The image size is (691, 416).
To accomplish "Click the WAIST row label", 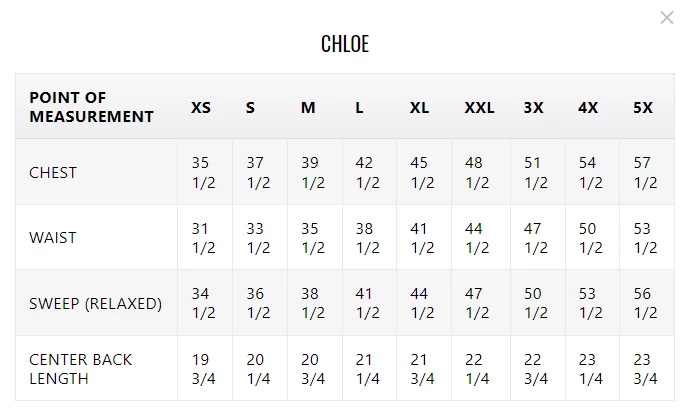I will coord(53,238).
